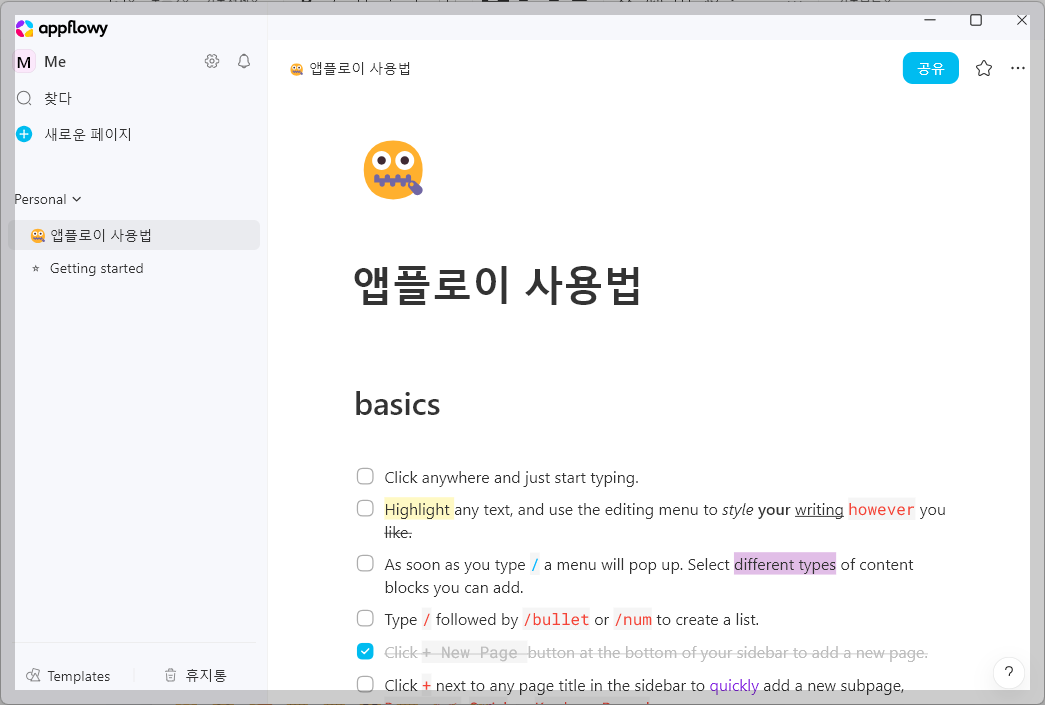This screenshot has width=1045, height=705.
Task: Click breadcrumb title 앱플로이 사용법
Action: point(360,69)
